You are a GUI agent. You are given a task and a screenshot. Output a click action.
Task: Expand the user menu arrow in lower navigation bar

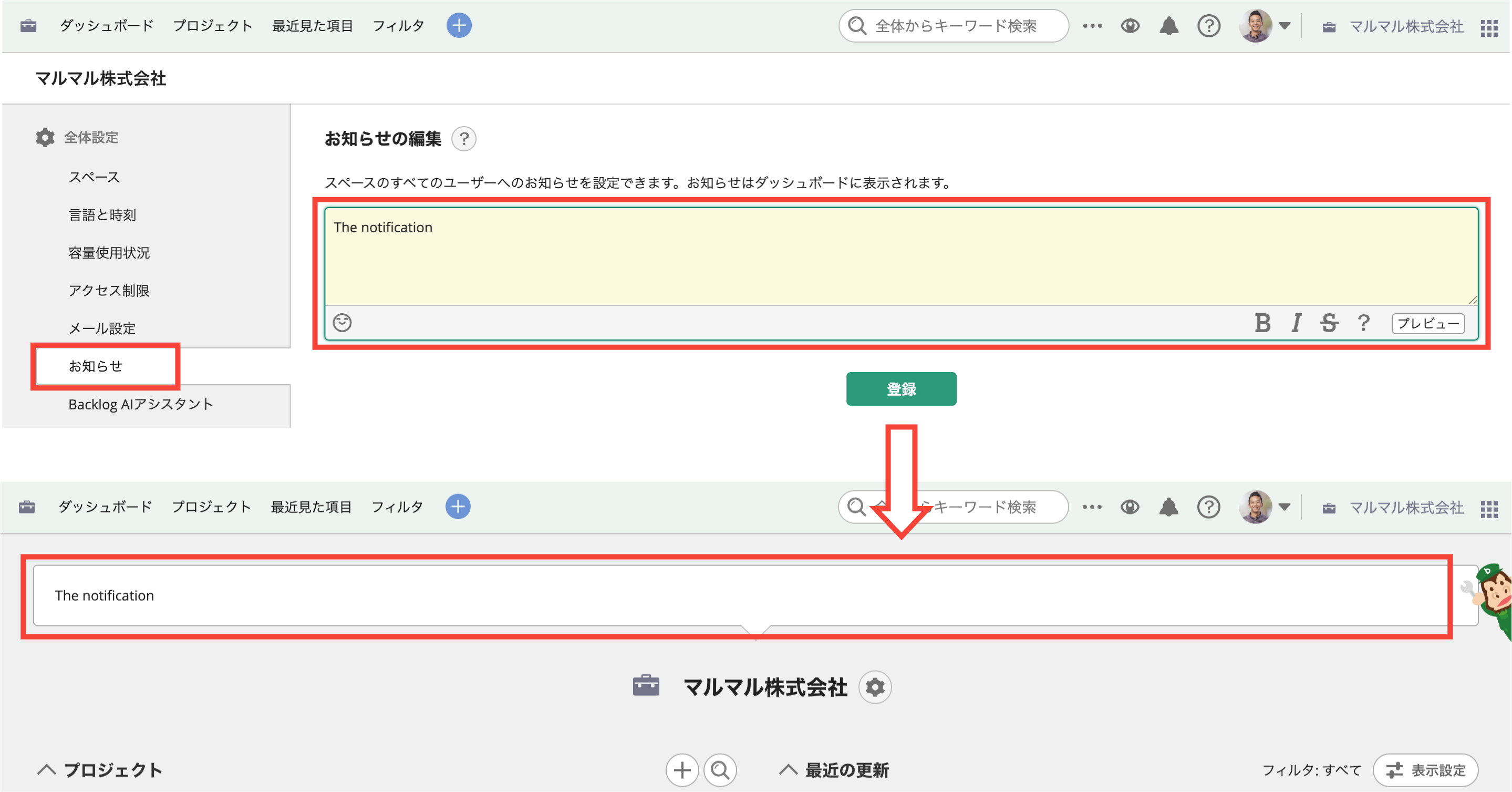pos(1285,507)
